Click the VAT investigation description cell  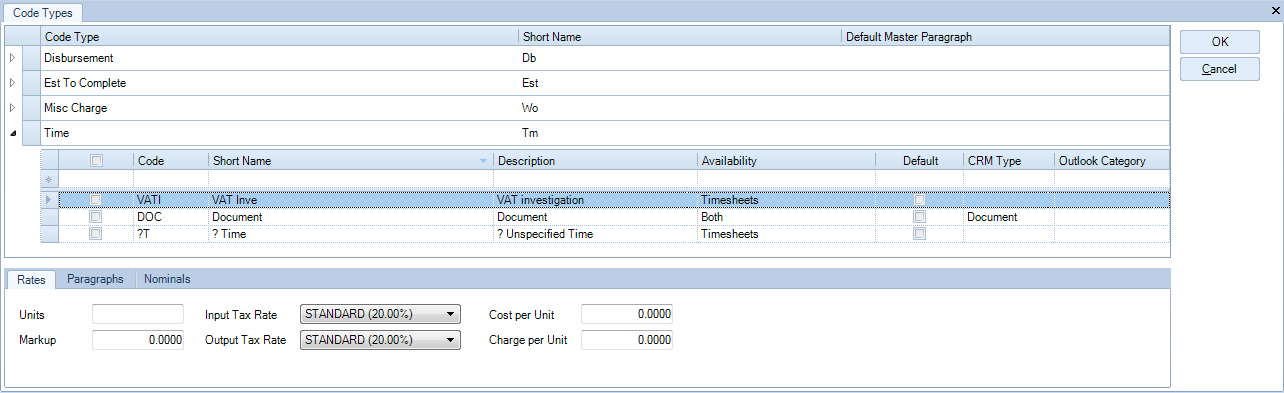coord(595,200)
